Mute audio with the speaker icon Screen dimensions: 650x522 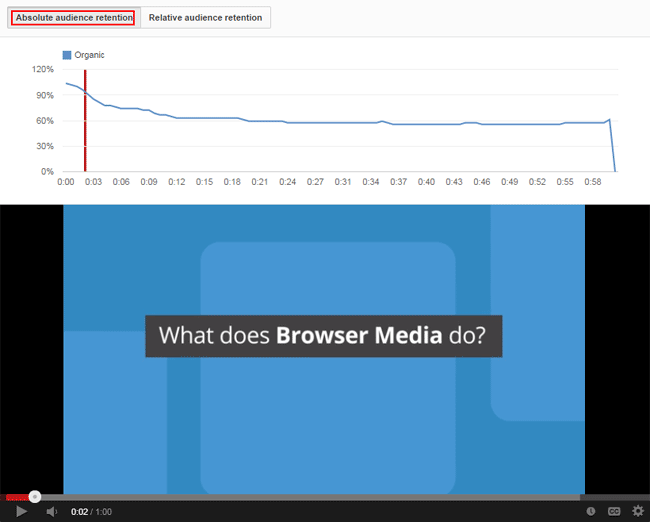(x=52, y=512)
